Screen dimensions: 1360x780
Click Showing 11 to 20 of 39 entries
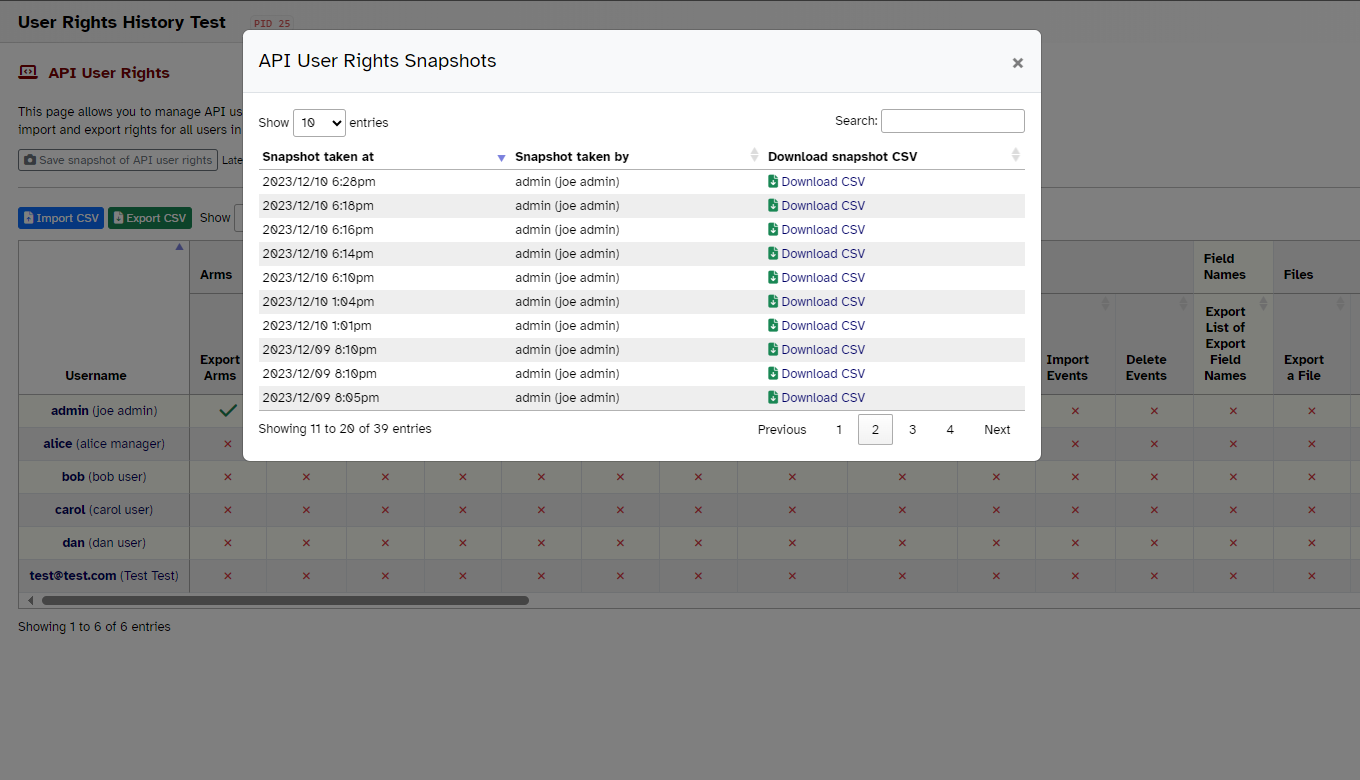(345, 429)
